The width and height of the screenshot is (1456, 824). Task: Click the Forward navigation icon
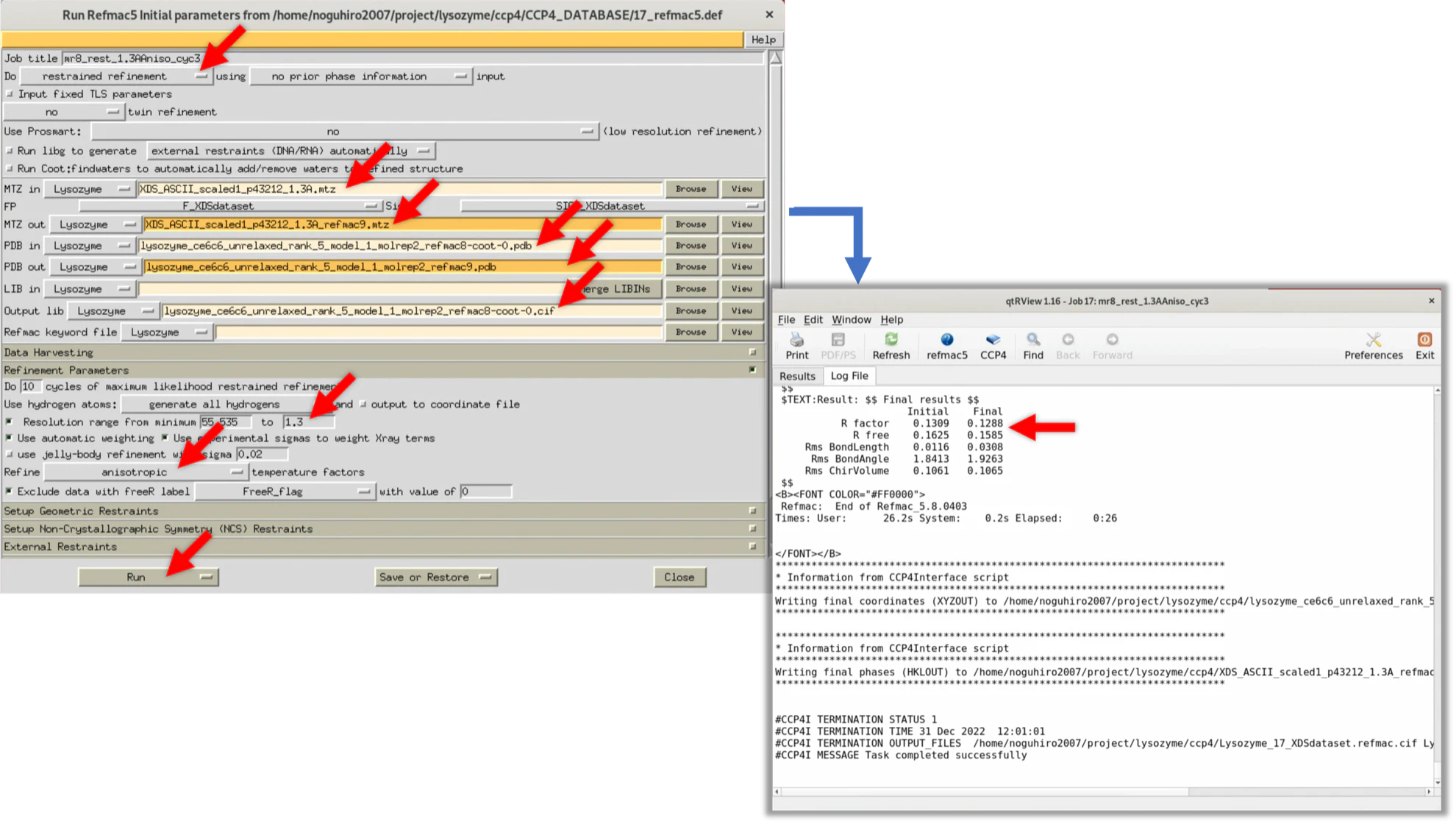pyautogui.click(x=1112, y=346)
